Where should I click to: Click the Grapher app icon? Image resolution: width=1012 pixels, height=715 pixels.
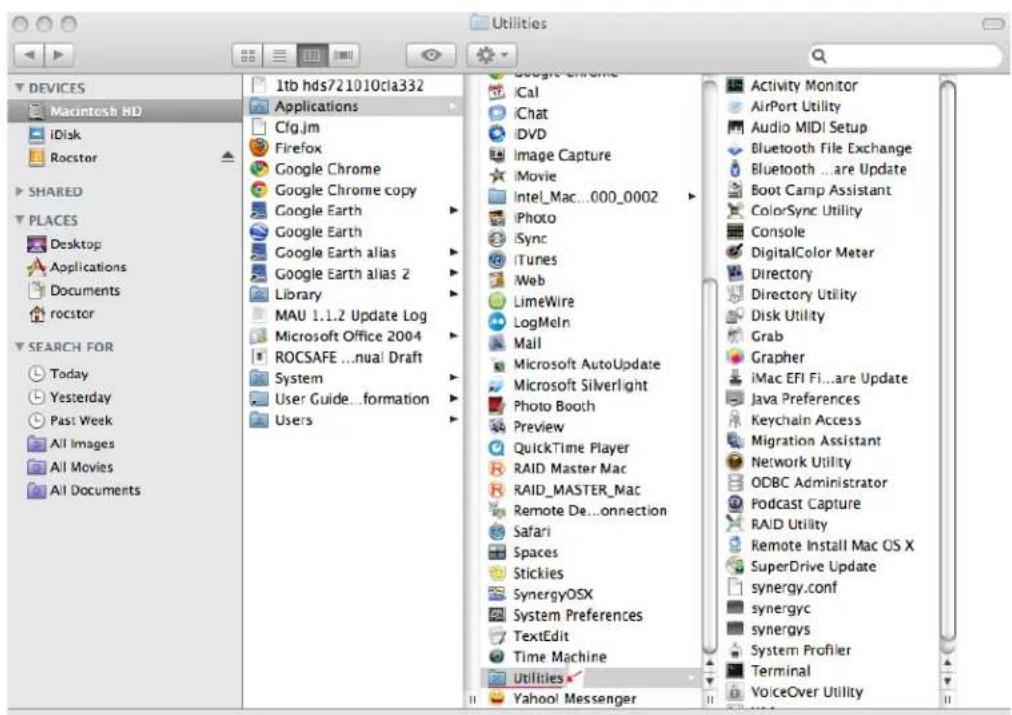pos(734,357)
